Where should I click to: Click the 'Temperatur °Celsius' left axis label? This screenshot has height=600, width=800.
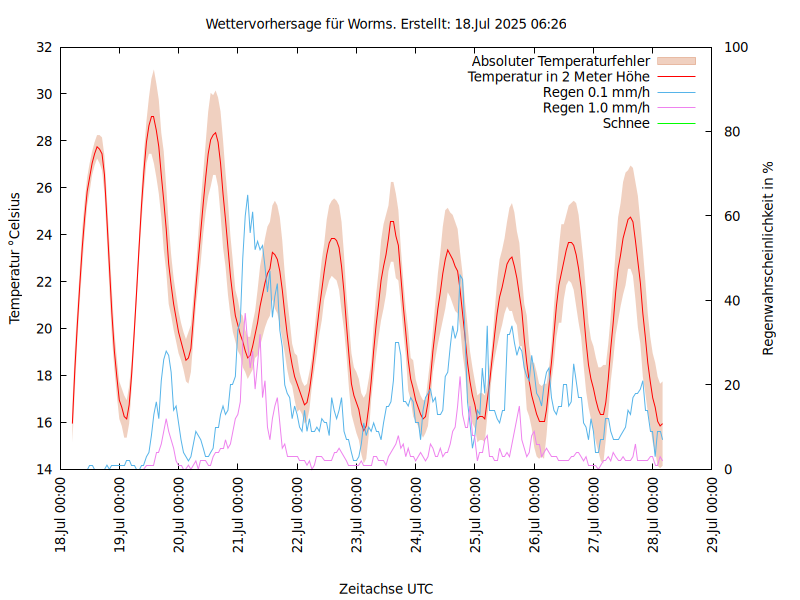click(15, 258)
